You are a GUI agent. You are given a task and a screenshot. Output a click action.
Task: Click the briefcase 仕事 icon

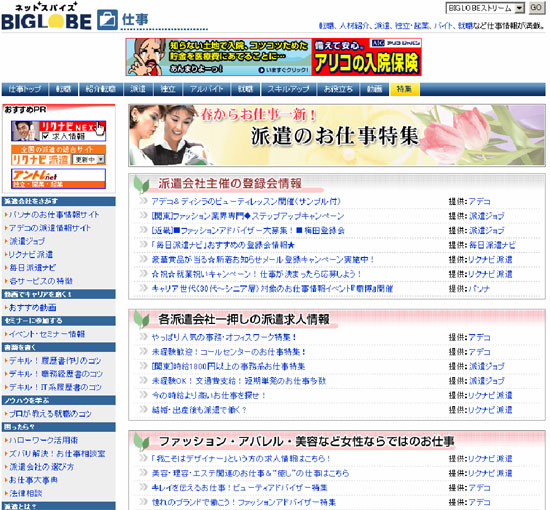click(107, 20)
